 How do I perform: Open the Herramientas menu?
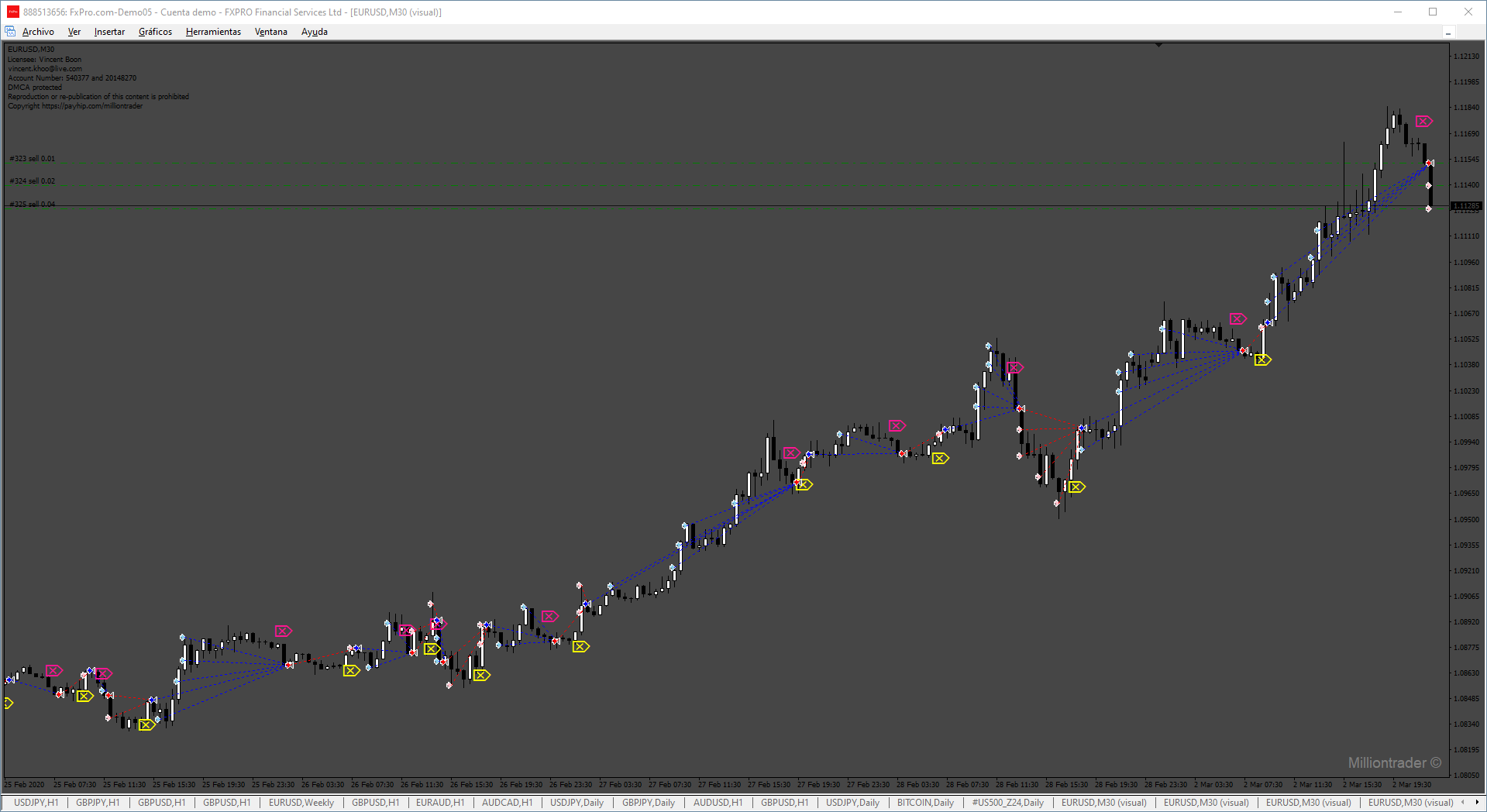click(213, 32)
